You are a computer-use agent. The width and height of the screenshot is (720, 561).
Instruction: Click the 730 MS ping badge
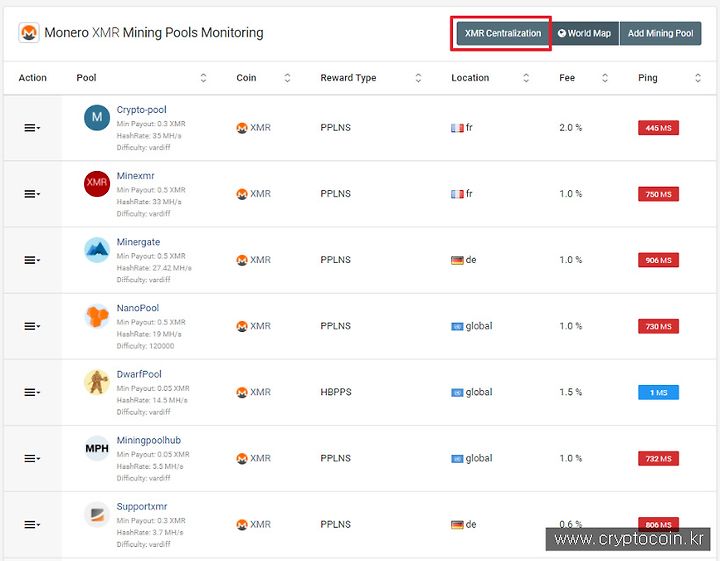click(x=658, y=326)
